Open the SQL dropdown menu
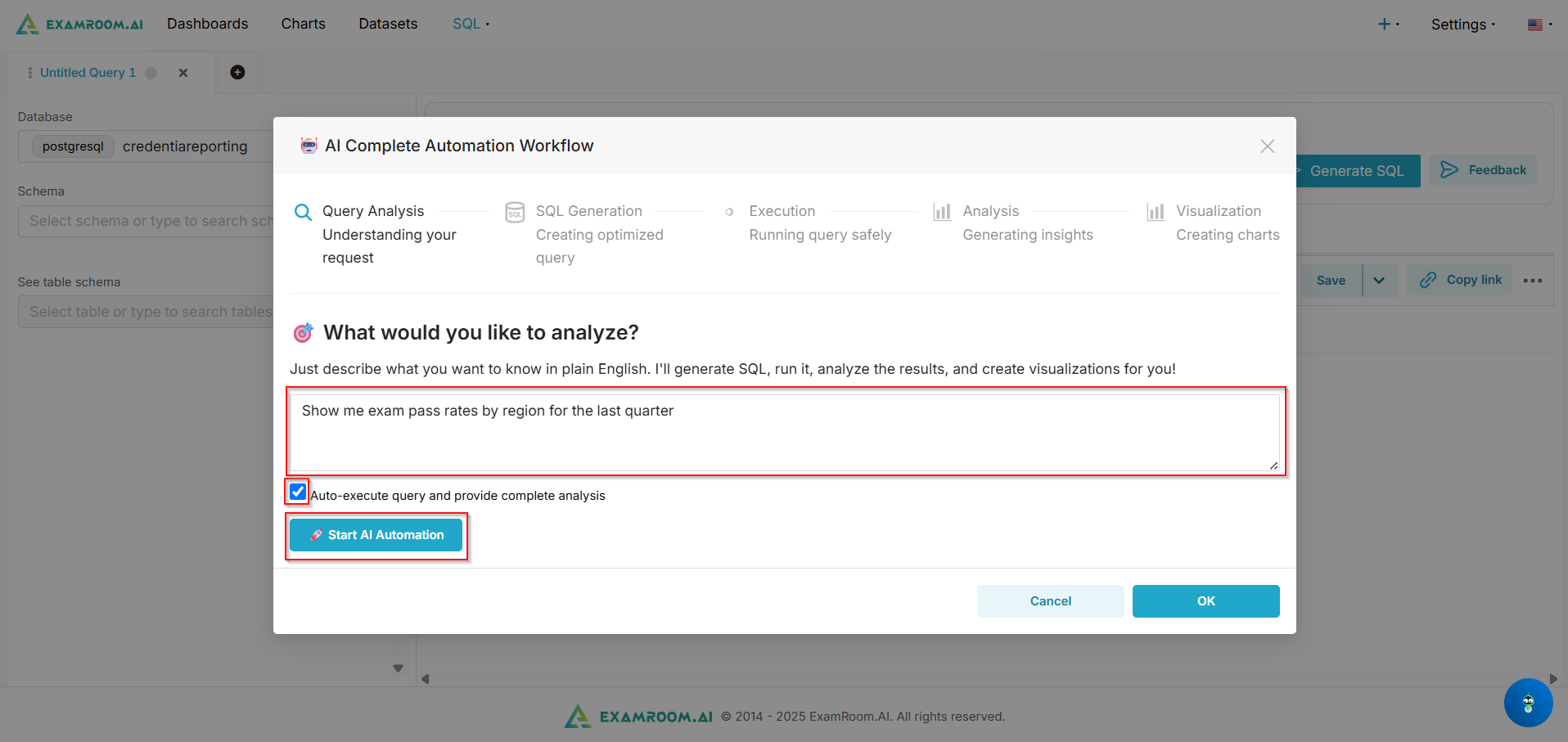The width and height of the screenshot is (1568, 742). click(471, 24)
